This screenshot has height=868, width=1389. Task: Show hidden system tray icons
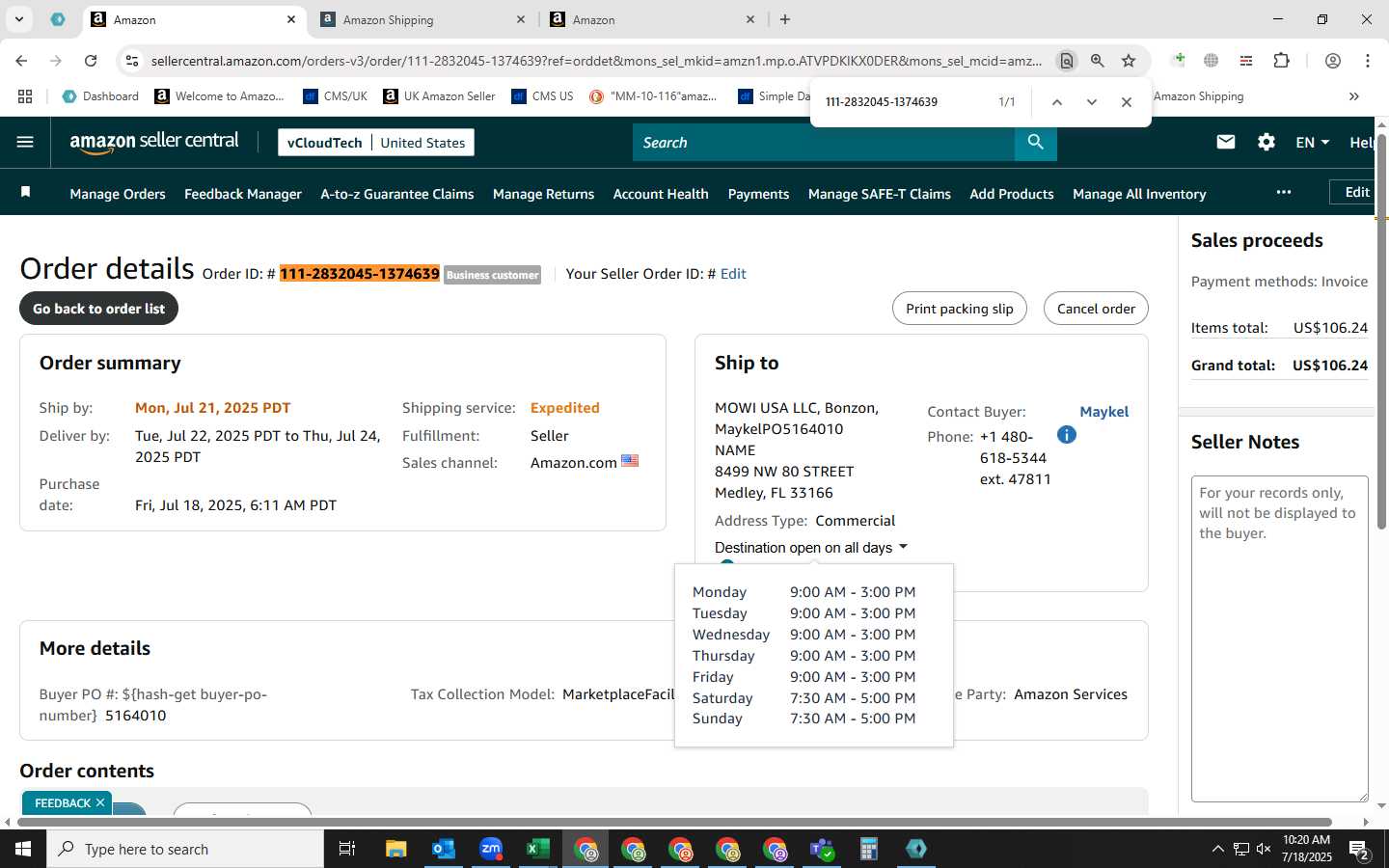(x=1217, y=849)
